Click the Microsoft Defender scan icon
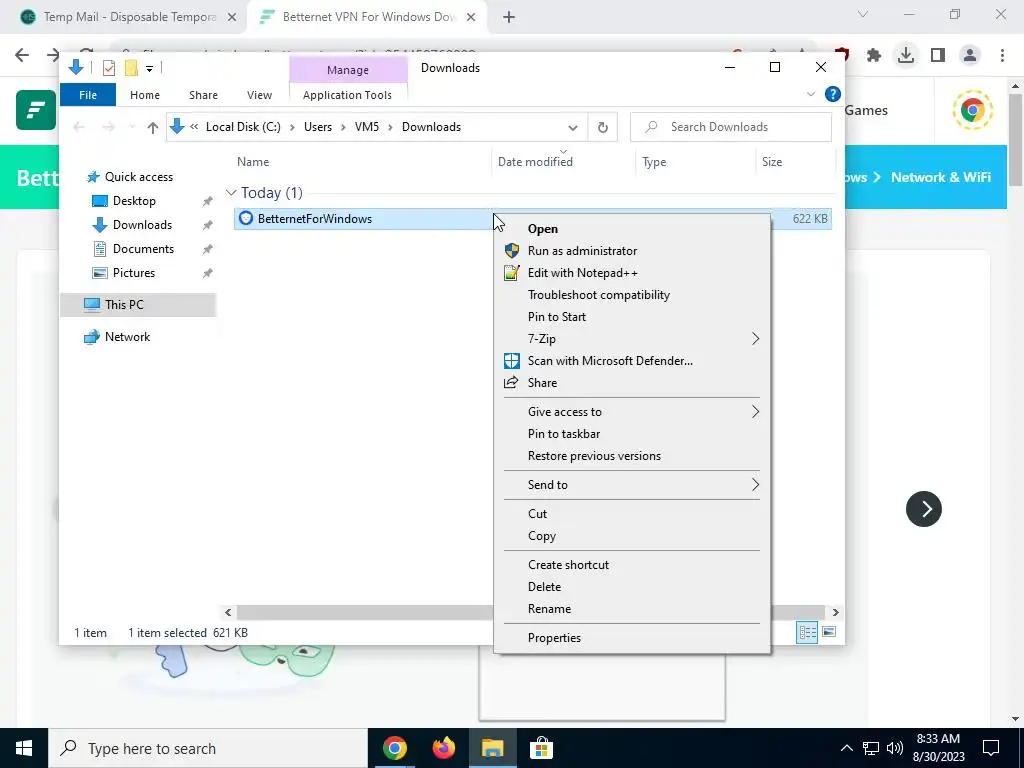The image size is (1024, 768). [x=512, y=360]
